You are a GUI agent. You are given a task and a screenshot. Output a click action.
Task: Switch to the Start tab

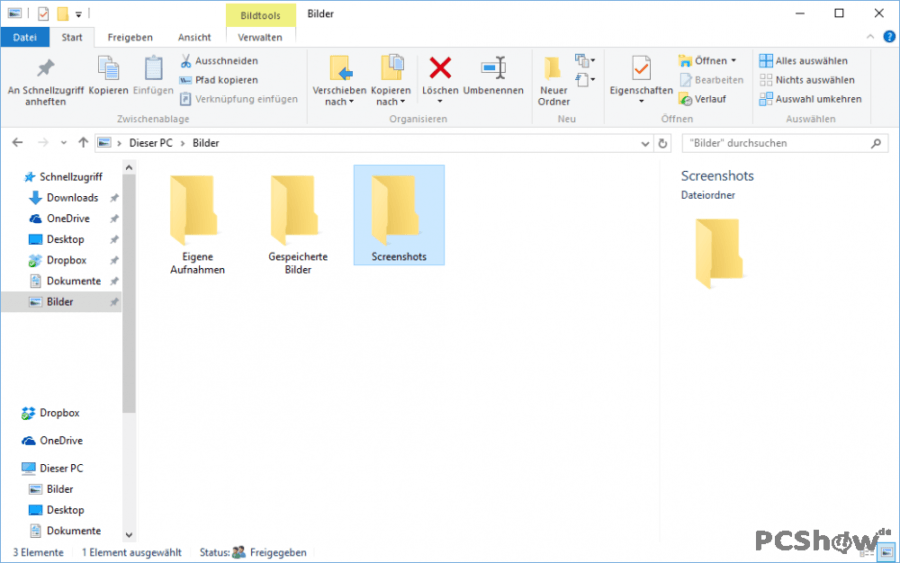pos(72,37)
